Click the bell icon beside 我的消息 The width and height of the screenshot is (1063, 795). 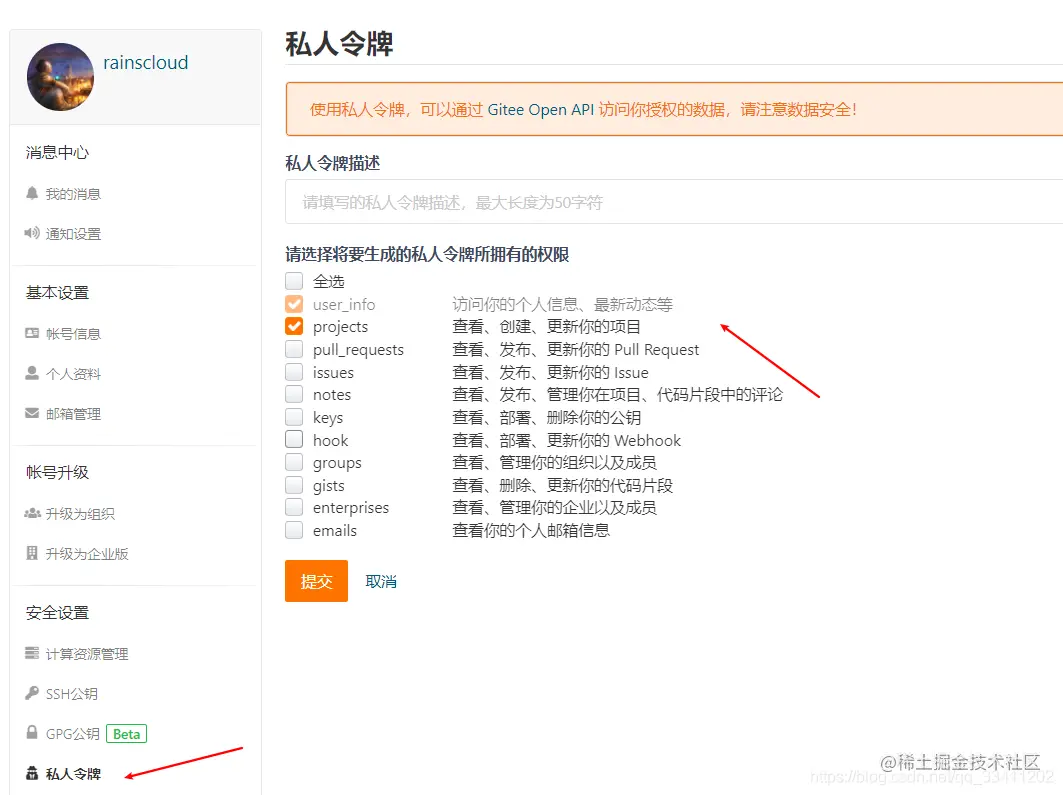32,194
